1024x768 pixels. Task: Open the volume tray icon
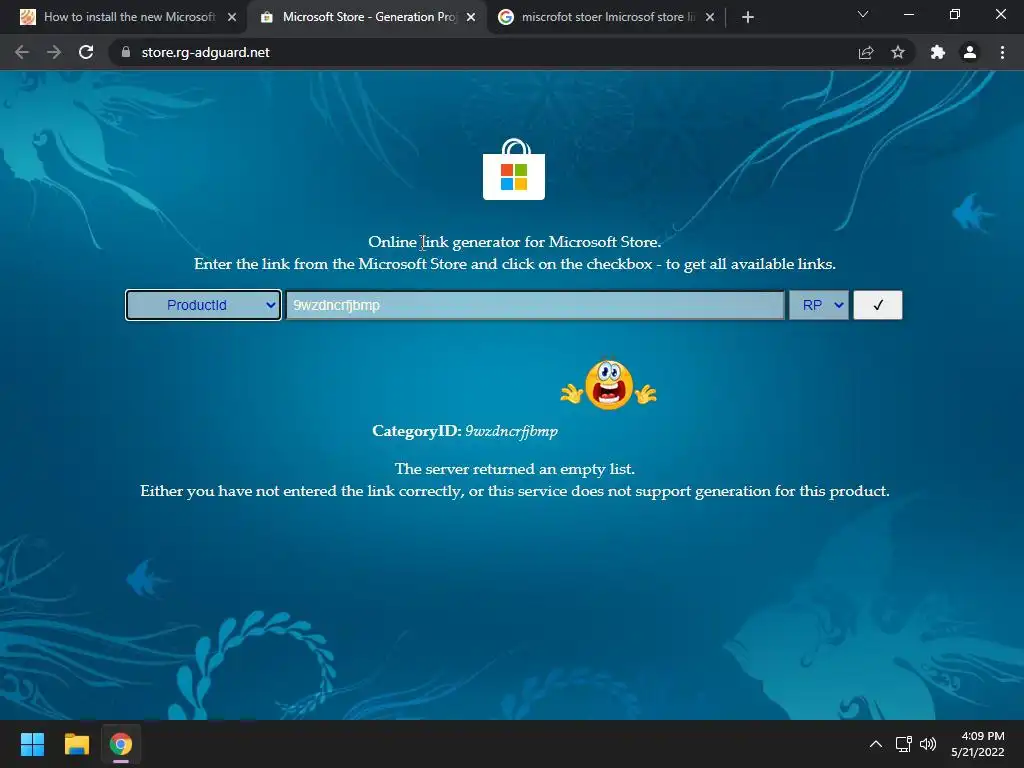click(x=928, y=744)
